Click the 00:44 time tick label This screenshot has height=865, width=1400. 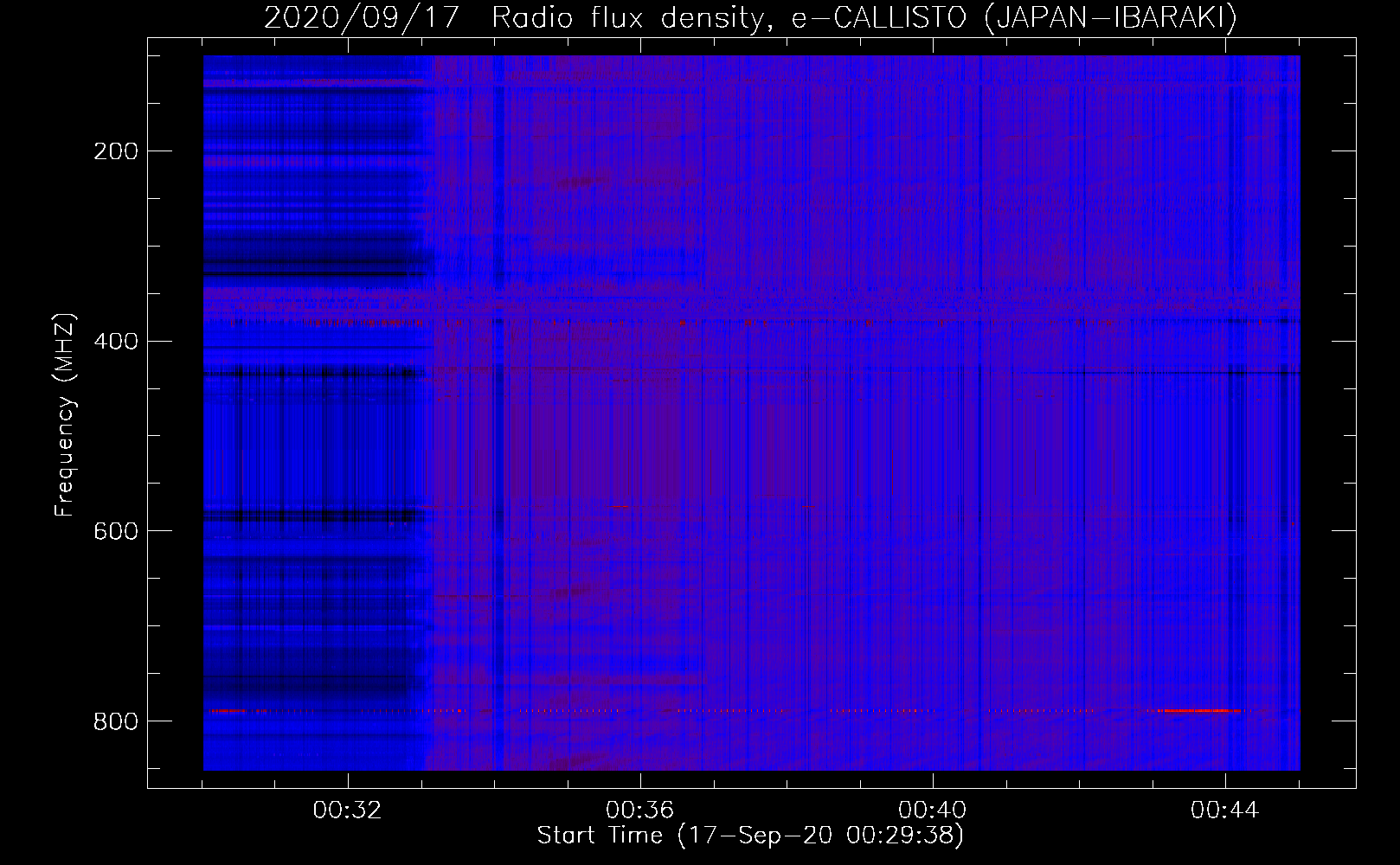click(1225, 810)
